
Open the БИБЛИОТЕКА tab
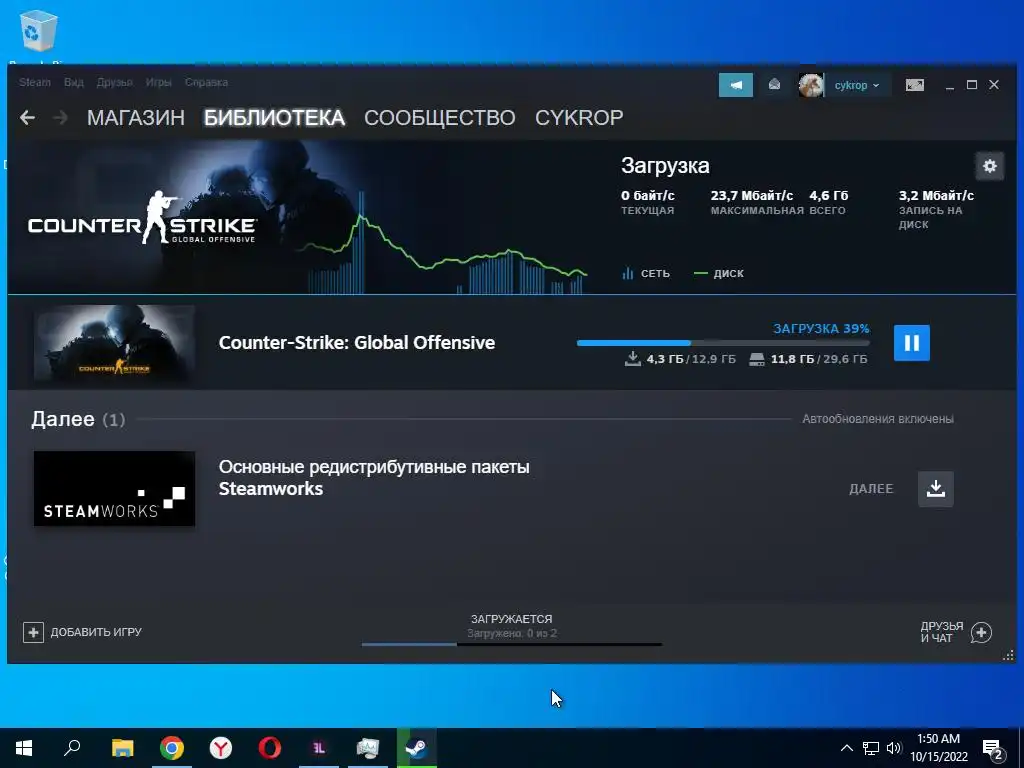tap(274, 118)
